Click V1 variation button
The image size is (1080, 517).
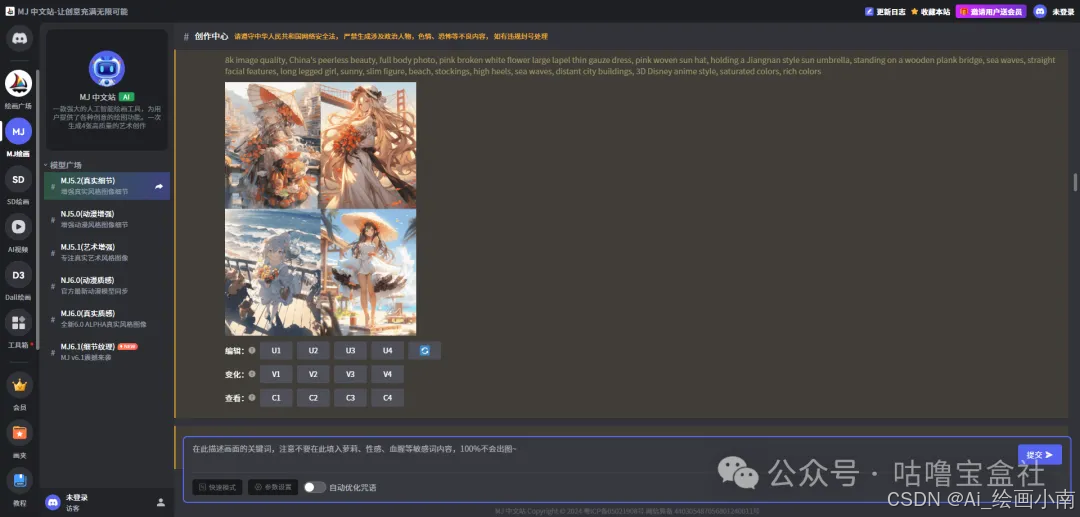(x=276, y=374)
